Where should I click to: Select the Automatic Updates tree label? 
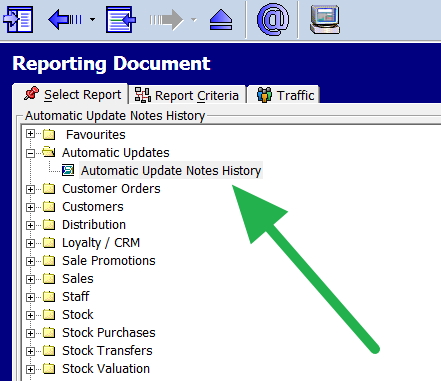click(116, 153)
